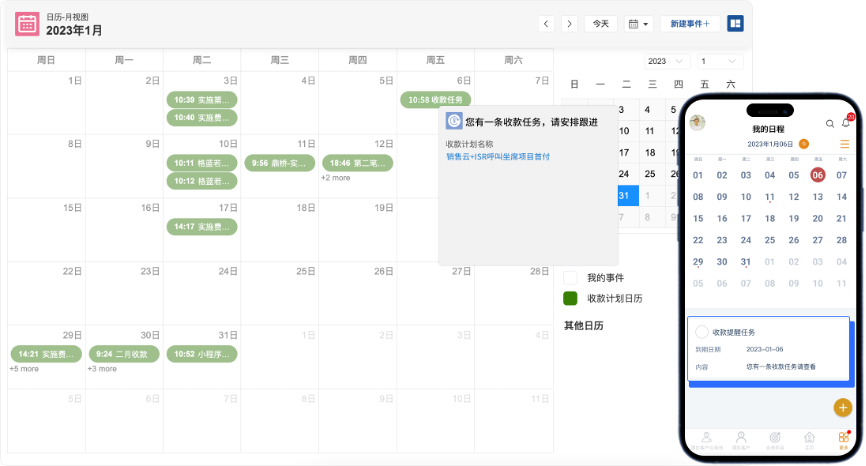The width and height of the screenshot is (866, 466).
Task: Expand '+5 more' events on the 29th
Action: point(24,369)
